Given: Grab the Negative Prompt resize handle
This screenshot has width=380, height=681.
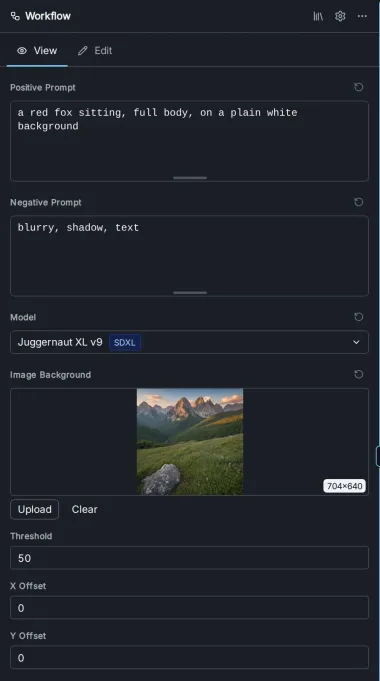Looking at the screenshot, I should point(190,293).
